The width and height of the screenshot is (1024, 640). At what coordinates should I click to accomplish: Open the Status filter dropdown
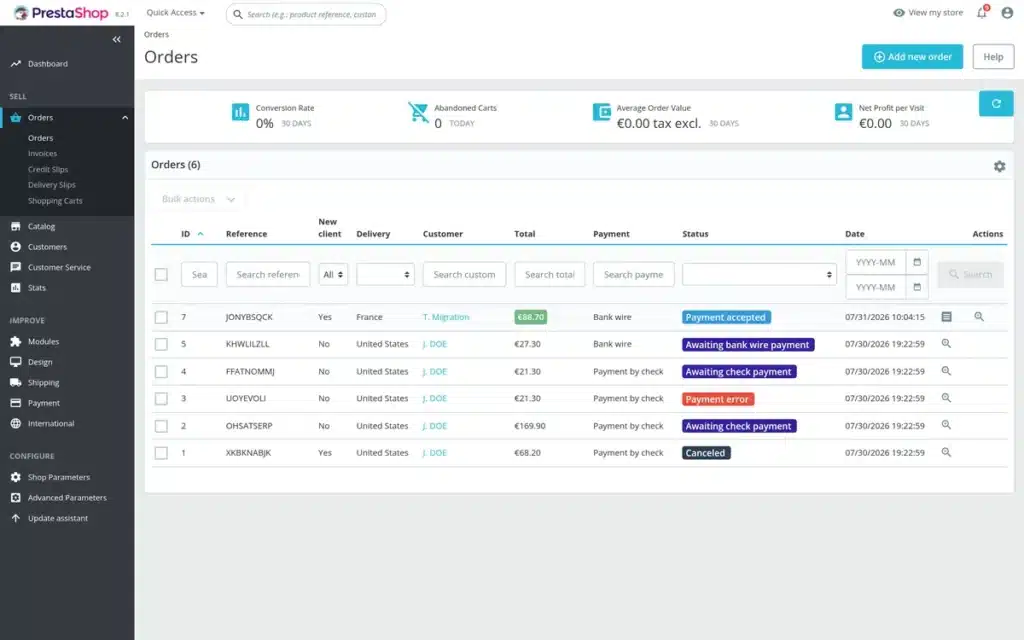coord(759,274)
